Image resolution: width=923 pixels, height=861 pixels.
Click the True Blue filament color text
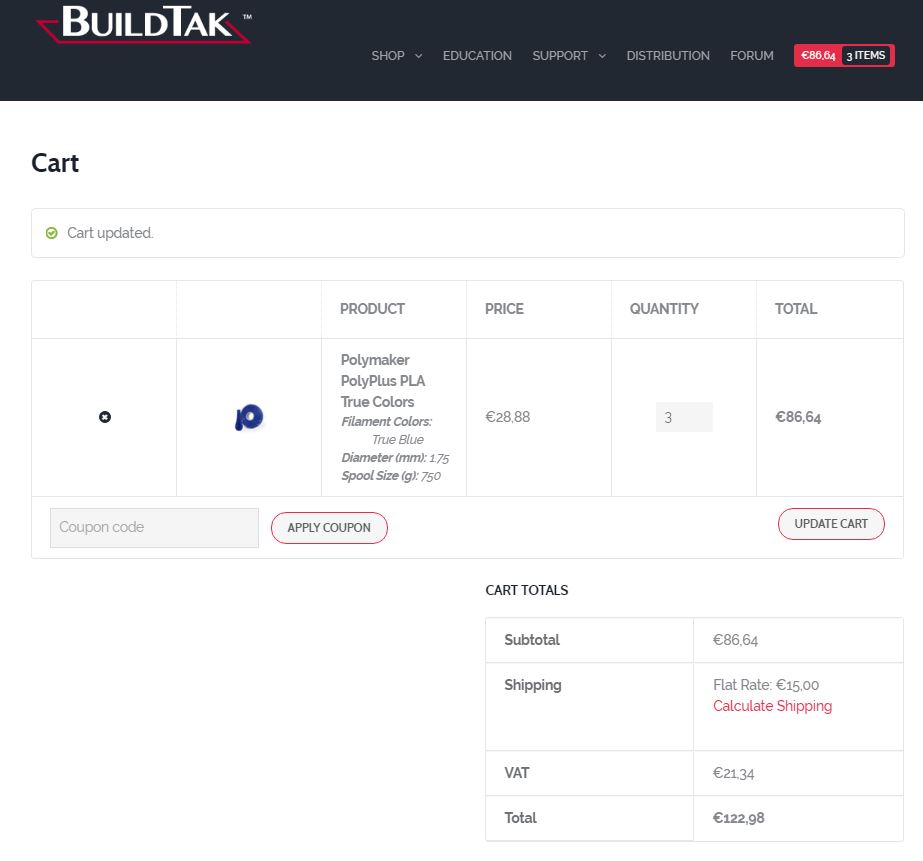[398, 440]
